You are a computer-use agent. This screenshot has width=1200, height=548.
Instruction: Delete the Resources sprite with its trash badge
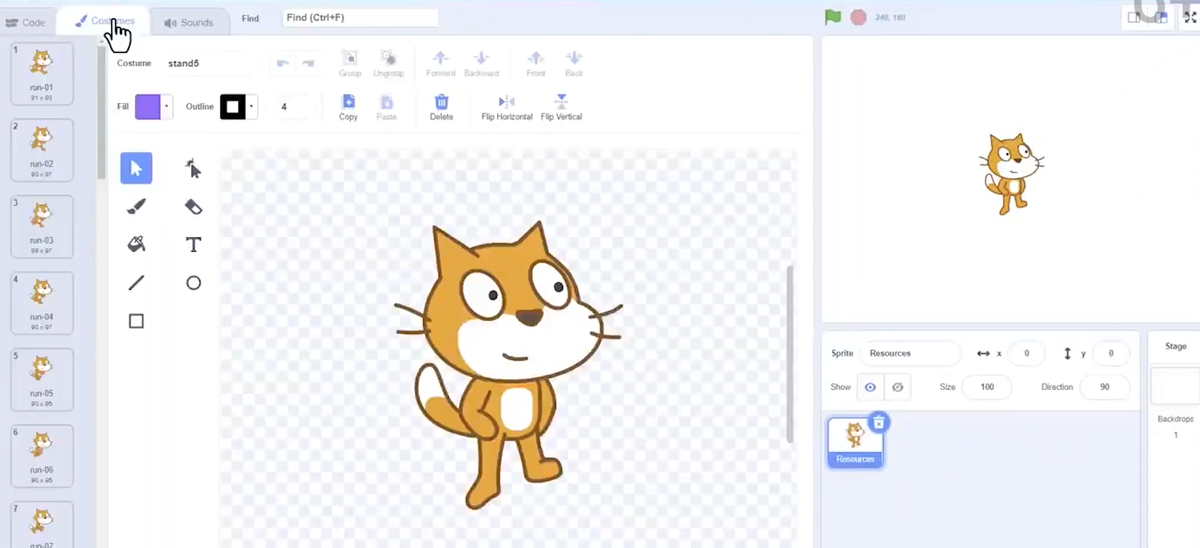[878, 423]
